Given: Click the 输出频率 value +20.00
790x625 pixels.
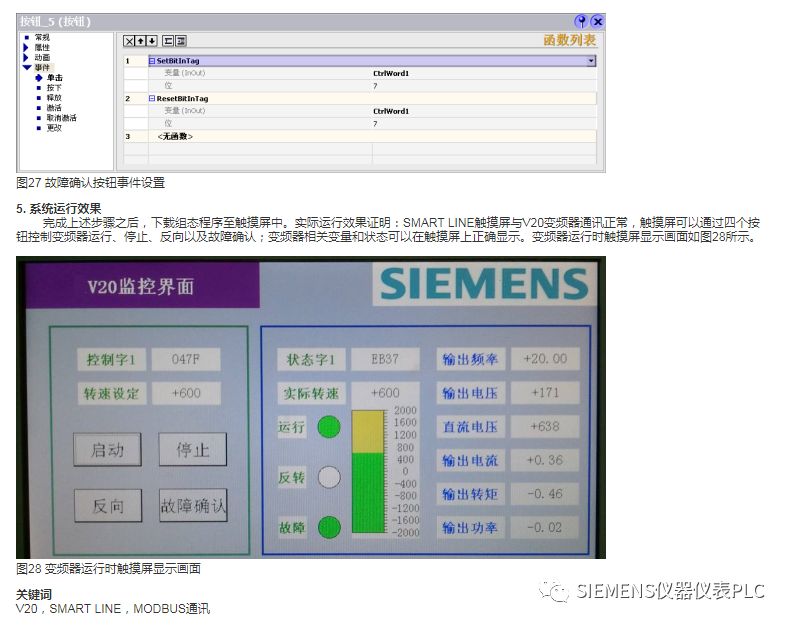Looking at the screenshot, I should pos(545,359).
